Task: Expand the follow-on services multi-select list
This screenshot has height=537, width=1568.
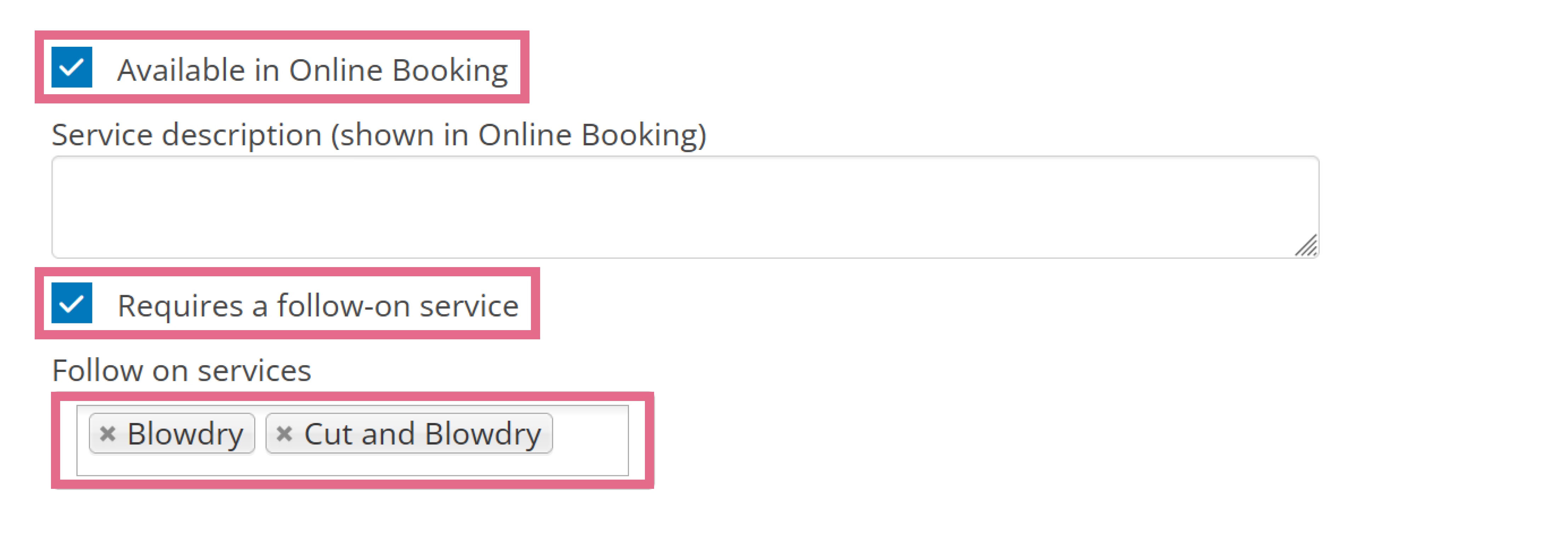Action: (x=353, y=440)
